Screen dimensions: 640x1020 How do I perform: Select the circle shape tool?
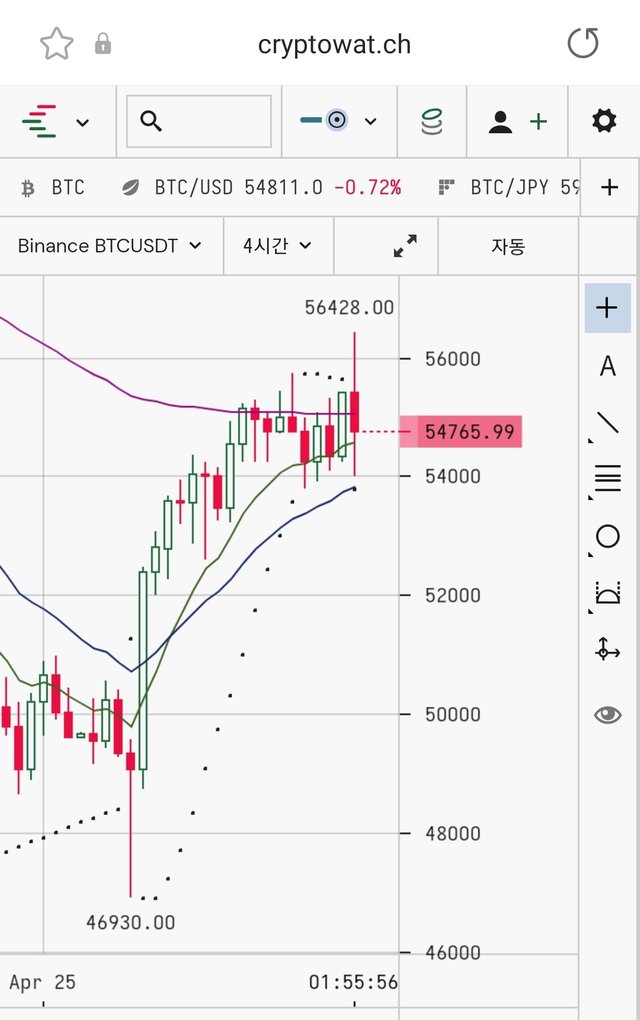tap(607, 537)
